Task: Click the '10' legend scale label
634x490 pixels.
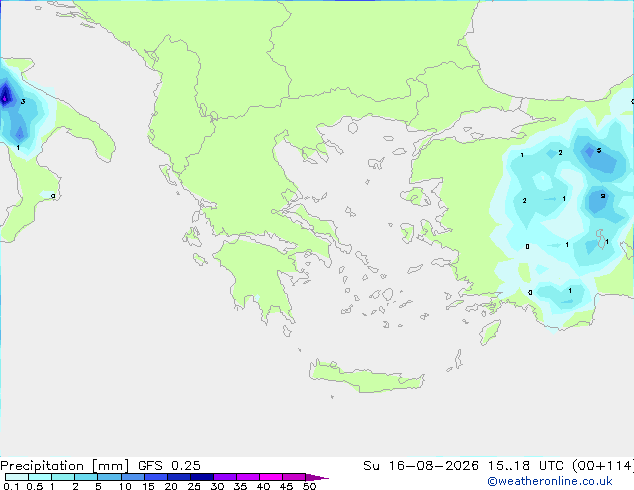Action: click(125, 486)
